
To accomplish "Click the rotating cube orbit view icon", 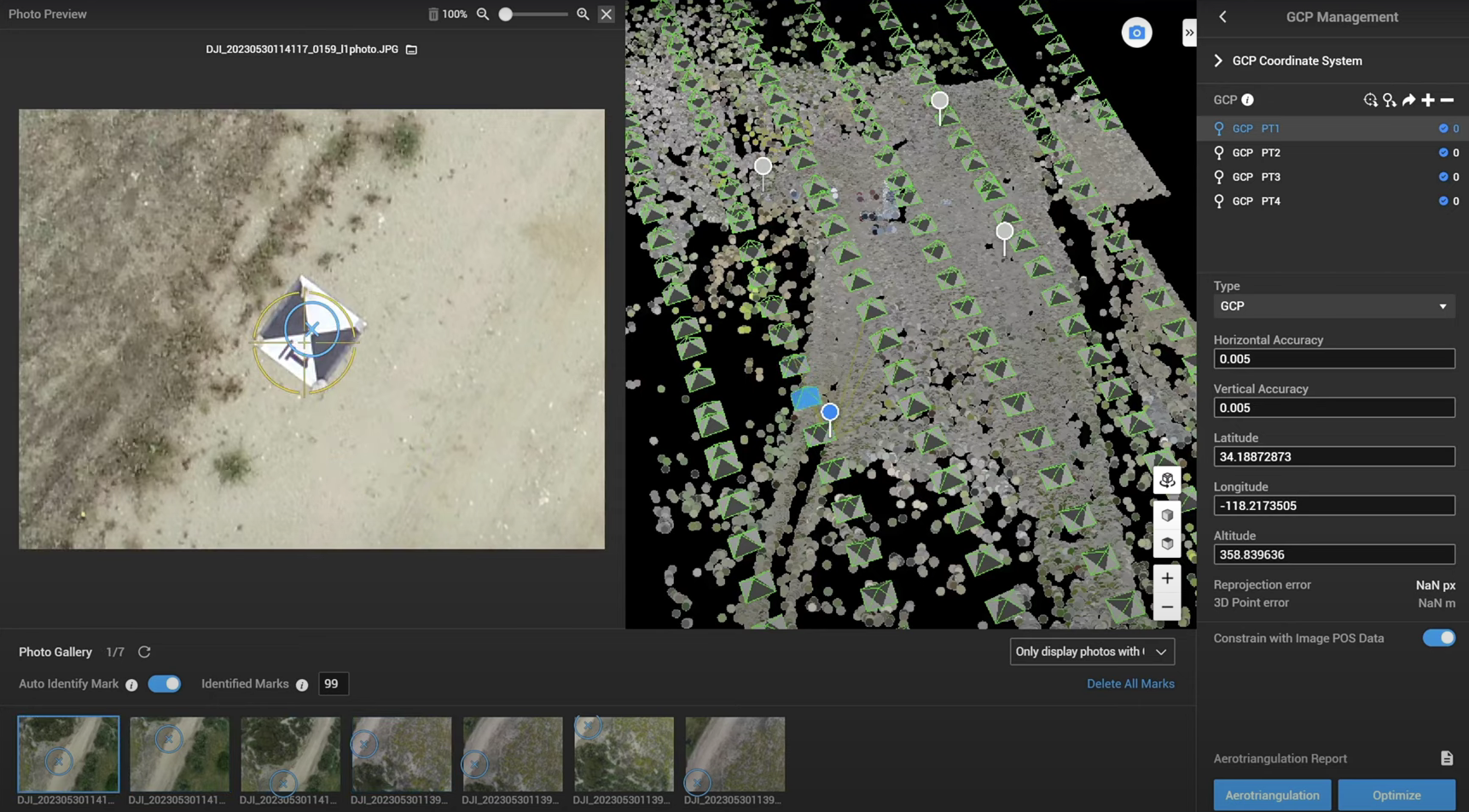I will pos(1167,480).
